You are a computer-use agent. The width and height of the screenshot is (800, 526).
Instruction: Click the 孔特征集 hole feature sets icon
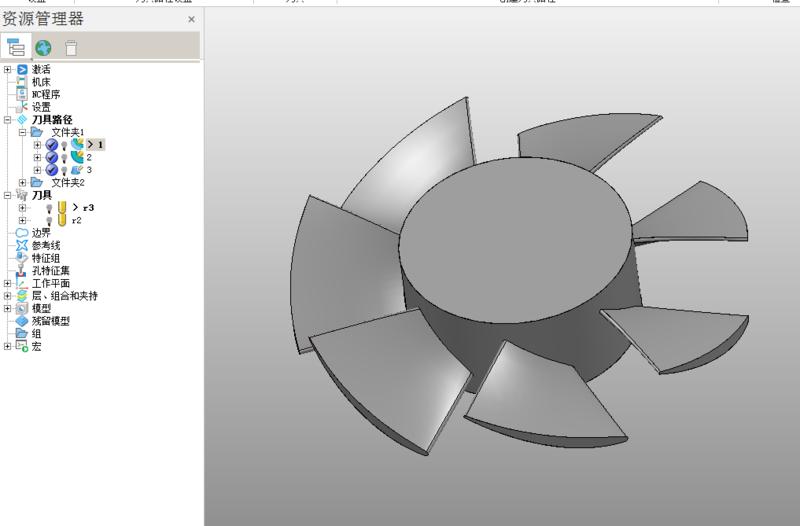coord(21,270)
